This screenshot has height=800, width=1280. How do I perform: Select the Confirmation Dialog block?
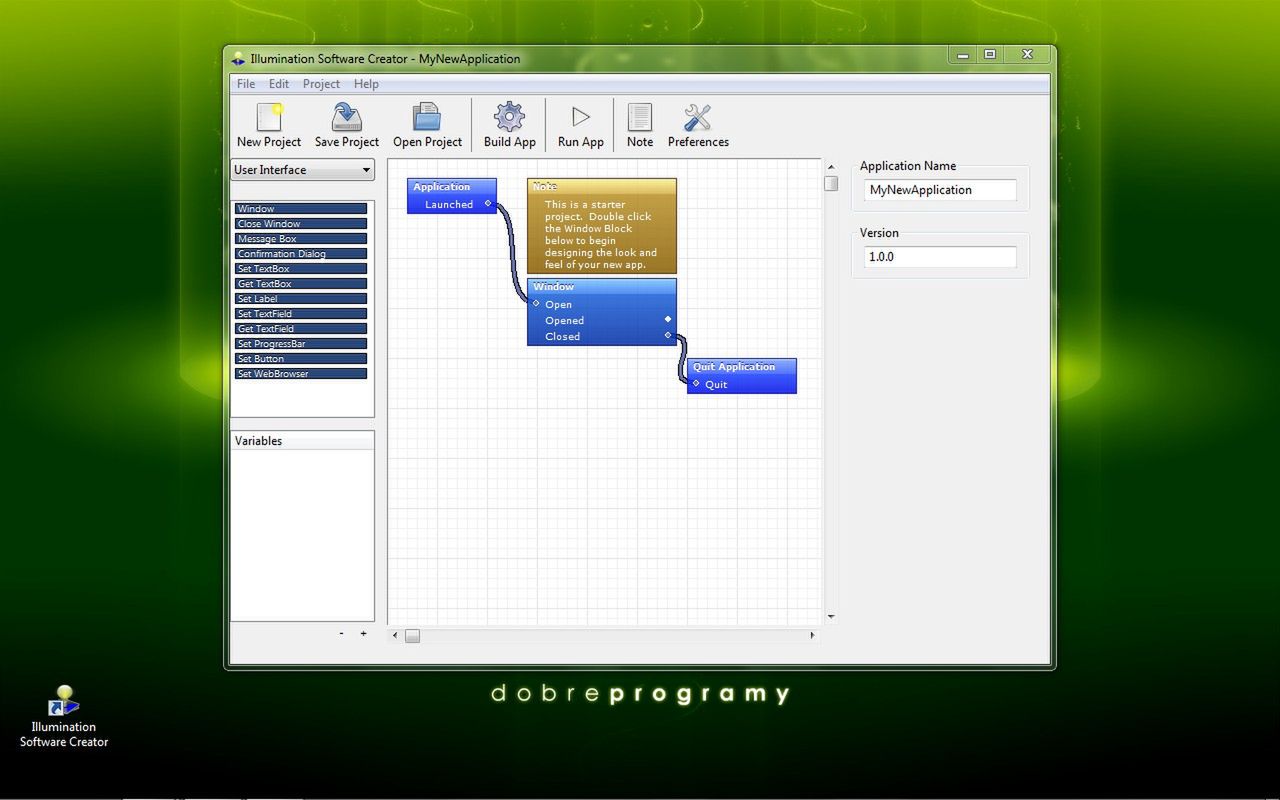[301, 254]
